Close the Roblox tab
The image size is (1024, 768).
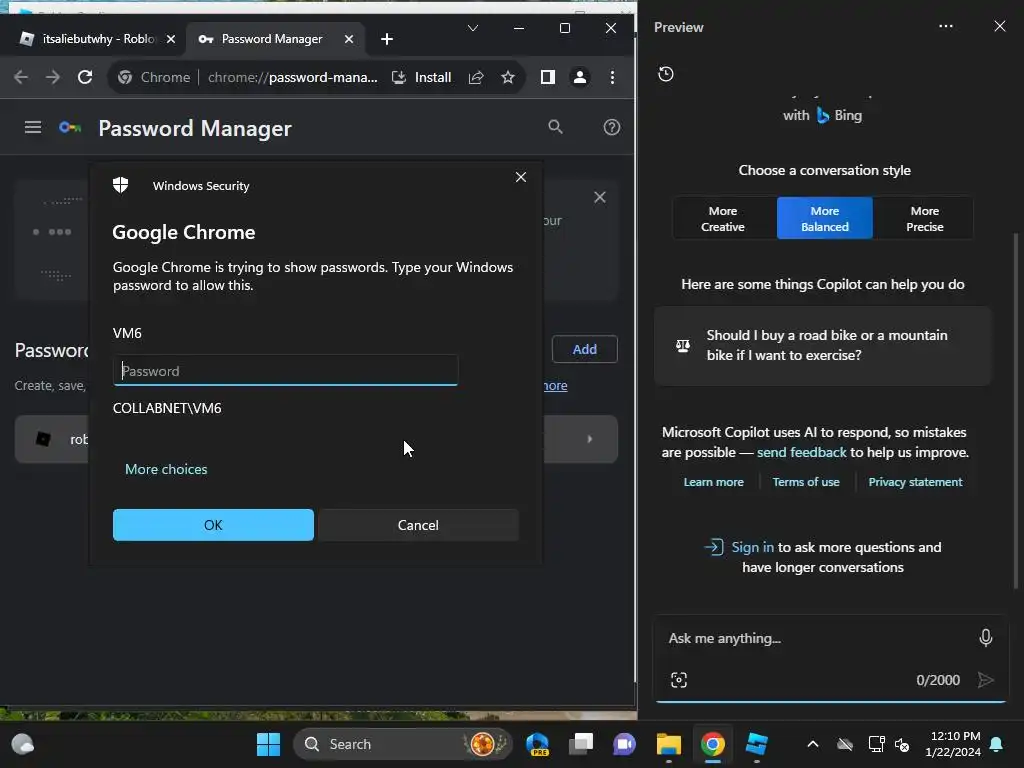click(170, 39)
